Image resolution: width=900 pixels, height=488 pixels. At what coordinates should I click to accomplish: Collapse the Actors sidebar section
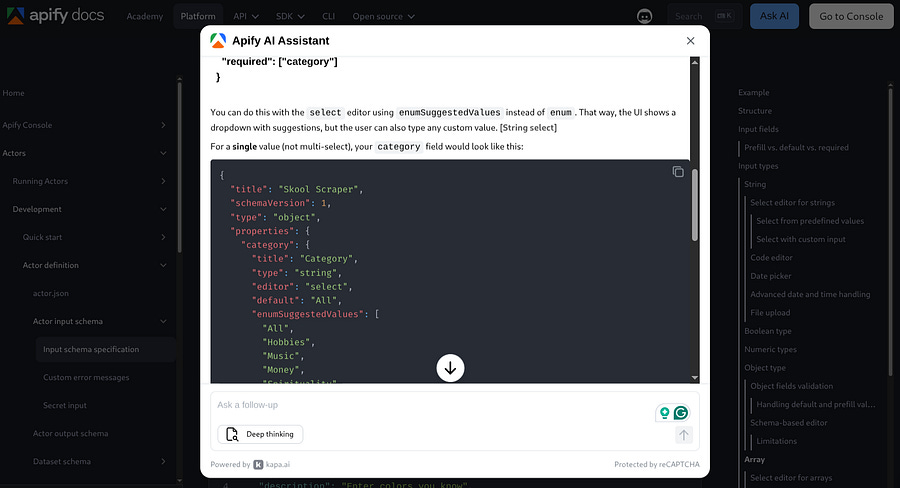pos(164,153)
